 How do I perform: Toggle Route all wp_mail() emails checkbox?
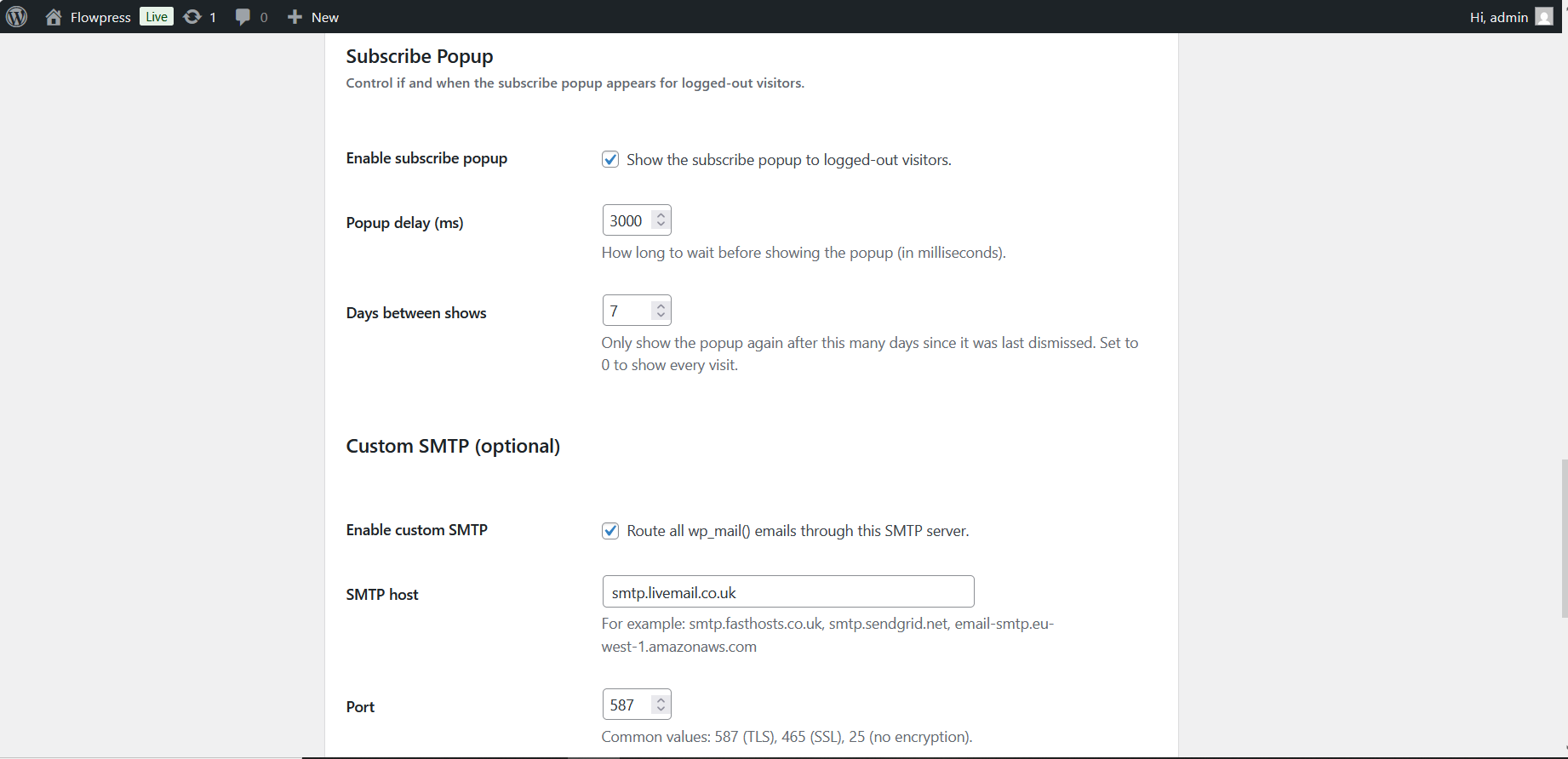tap(610, 531)
